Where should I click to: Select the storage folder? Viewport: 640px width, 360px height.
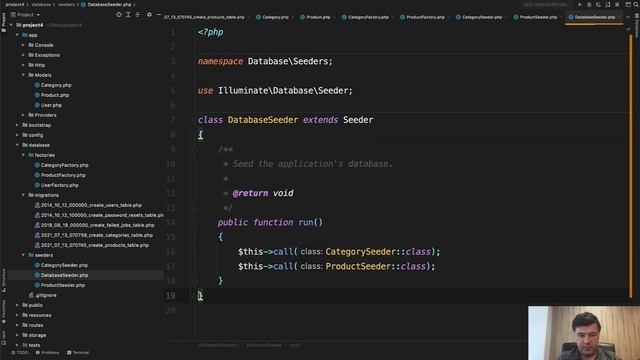tap(37, 335)
